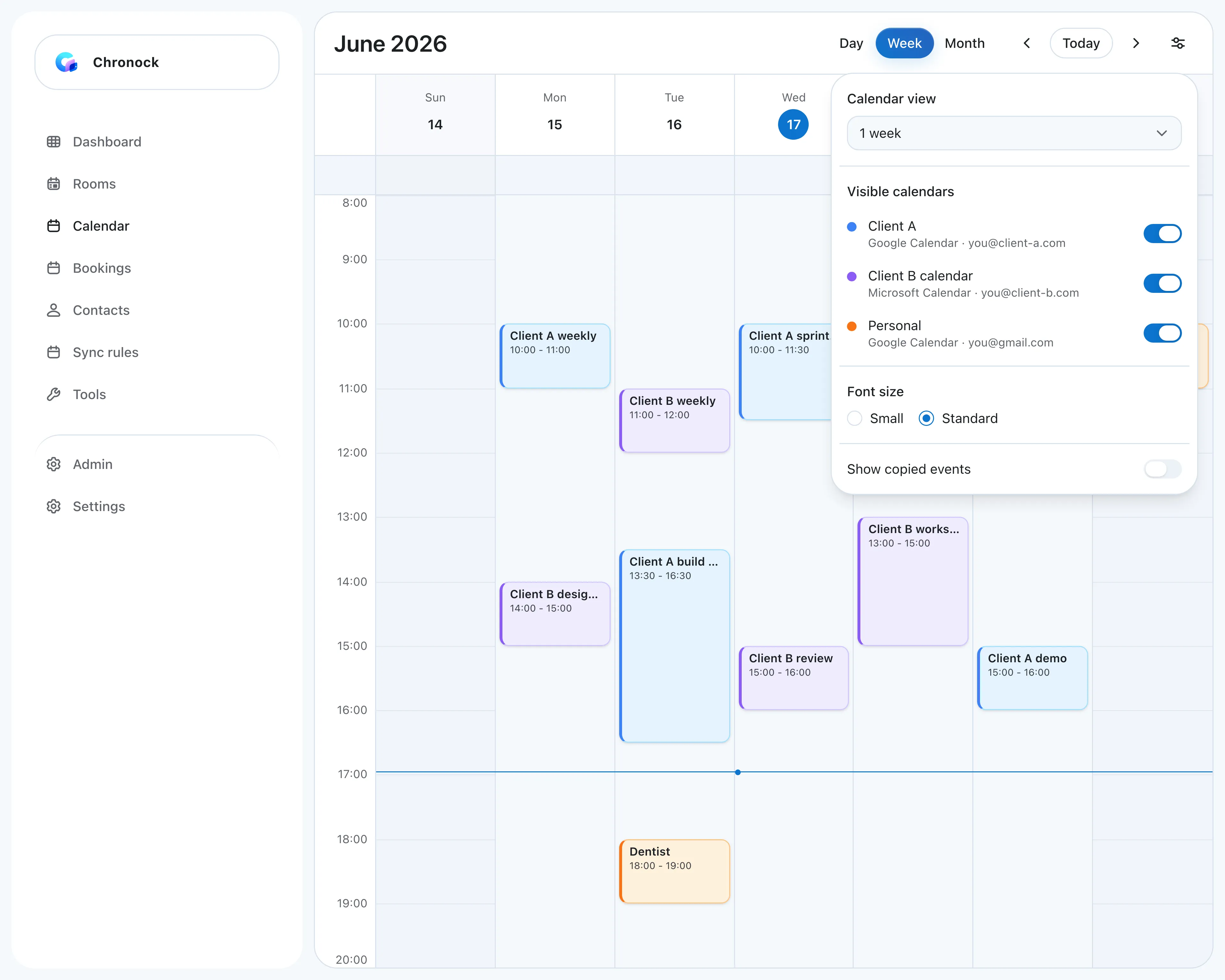The image size is (1225, 980).
Task: Open Client A demo event
Action: pyautogui.click(x=1032, y=678)
